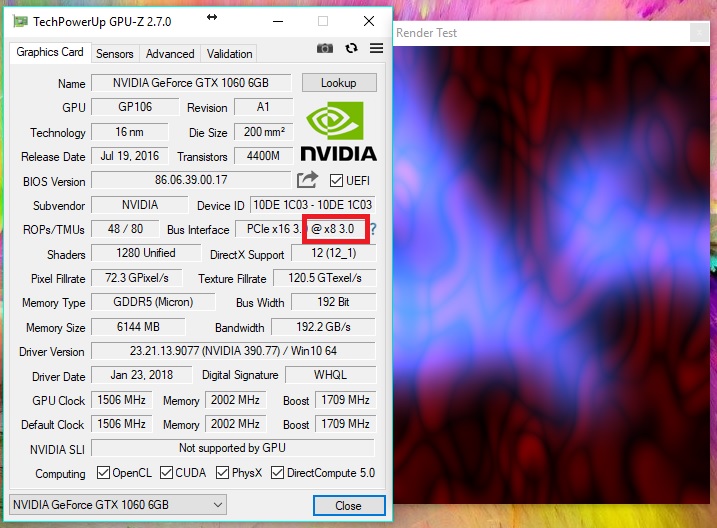Open the Advanced tab
Image resolution: width=717 pixels, height=528 pixels.
(170, 54)
